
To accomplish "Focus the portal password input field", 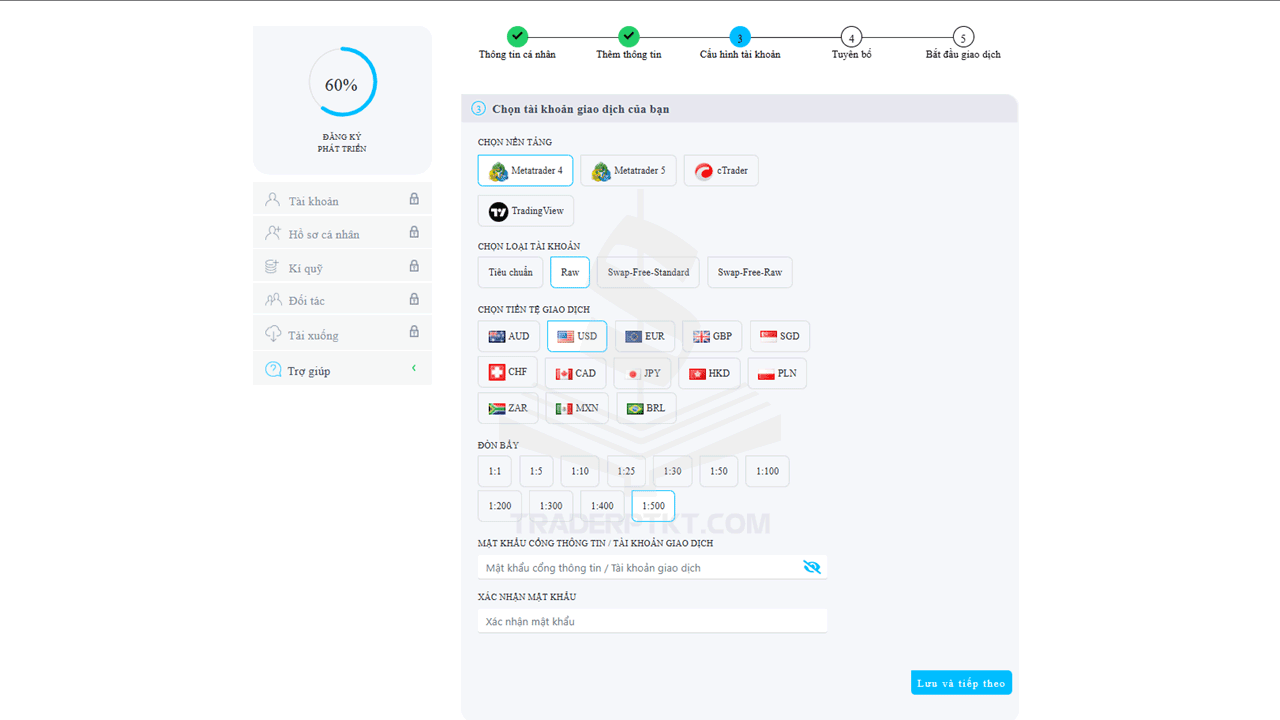I will point(652,567).
